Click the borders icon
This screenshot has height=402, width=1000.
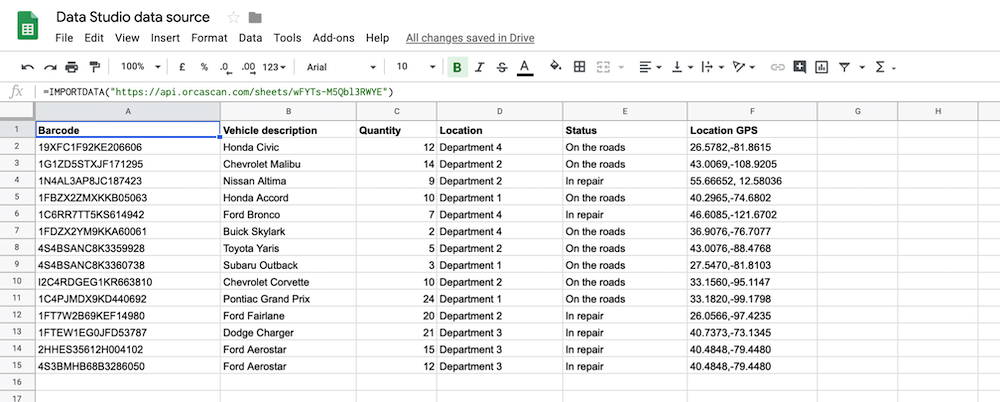click(579, 67)
